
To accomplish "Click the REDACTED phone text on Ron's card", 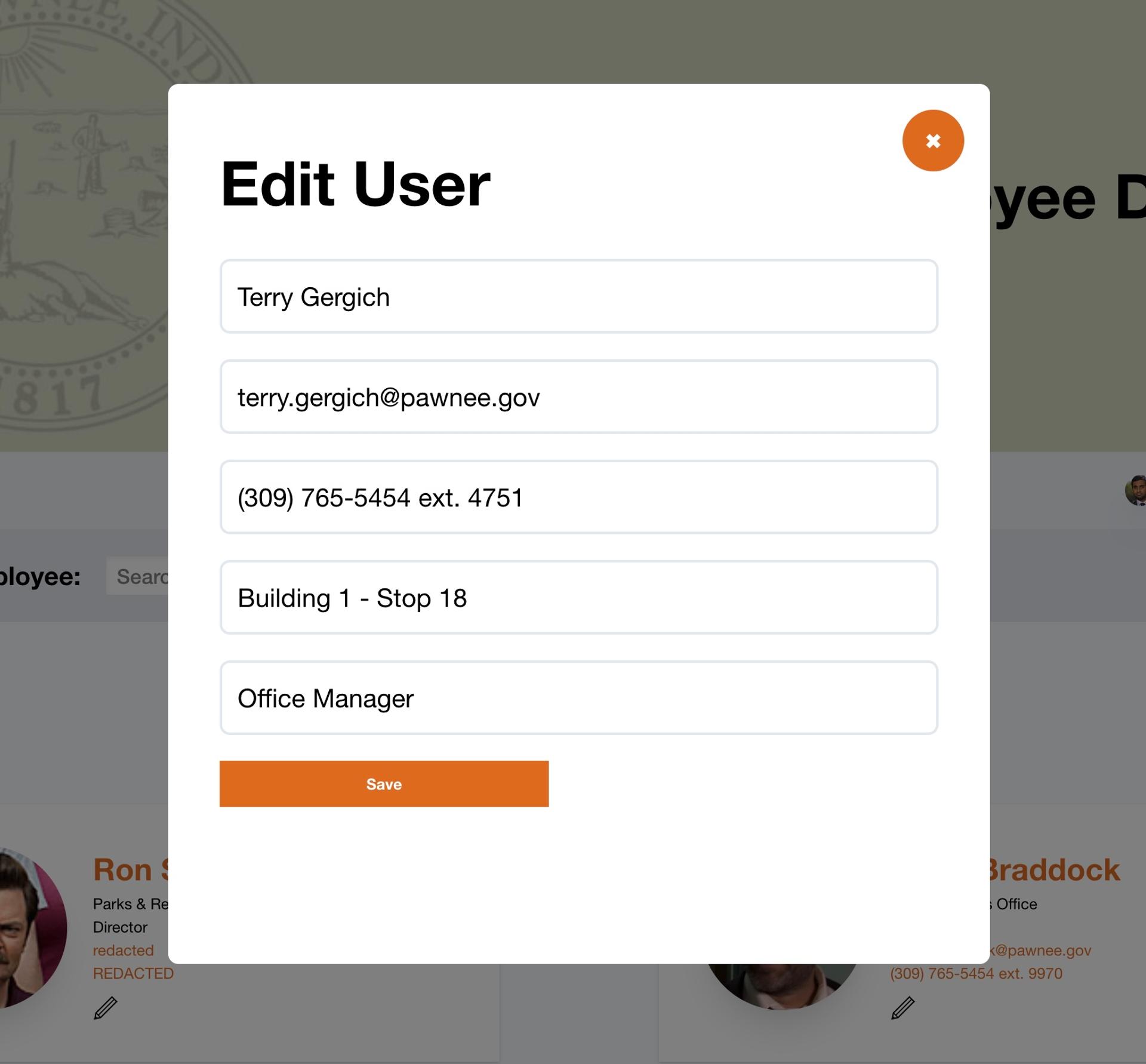I will pos(133,973).
